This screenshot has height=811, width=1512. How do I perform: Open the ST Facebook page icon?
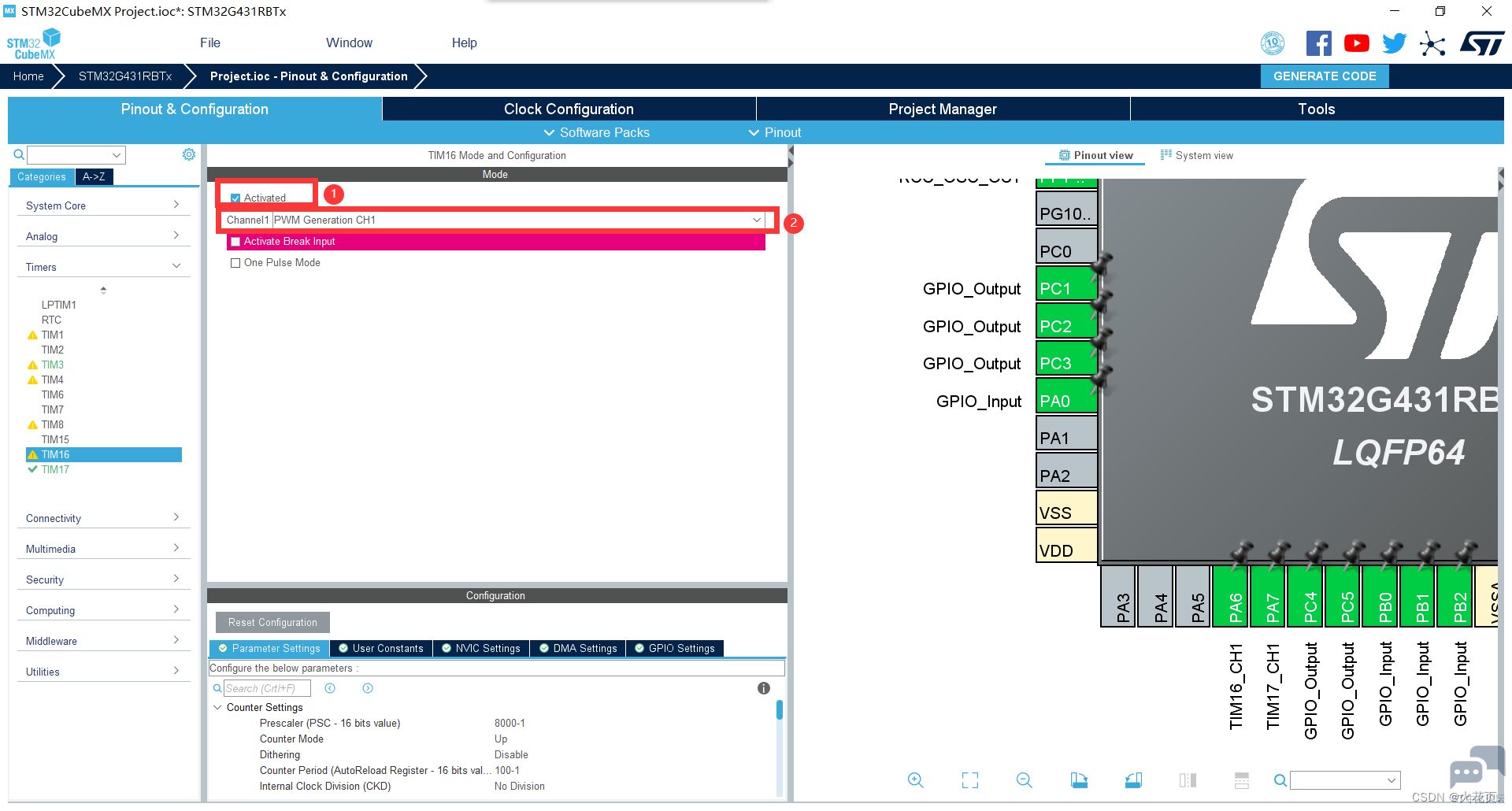(x=1318, y=43)
